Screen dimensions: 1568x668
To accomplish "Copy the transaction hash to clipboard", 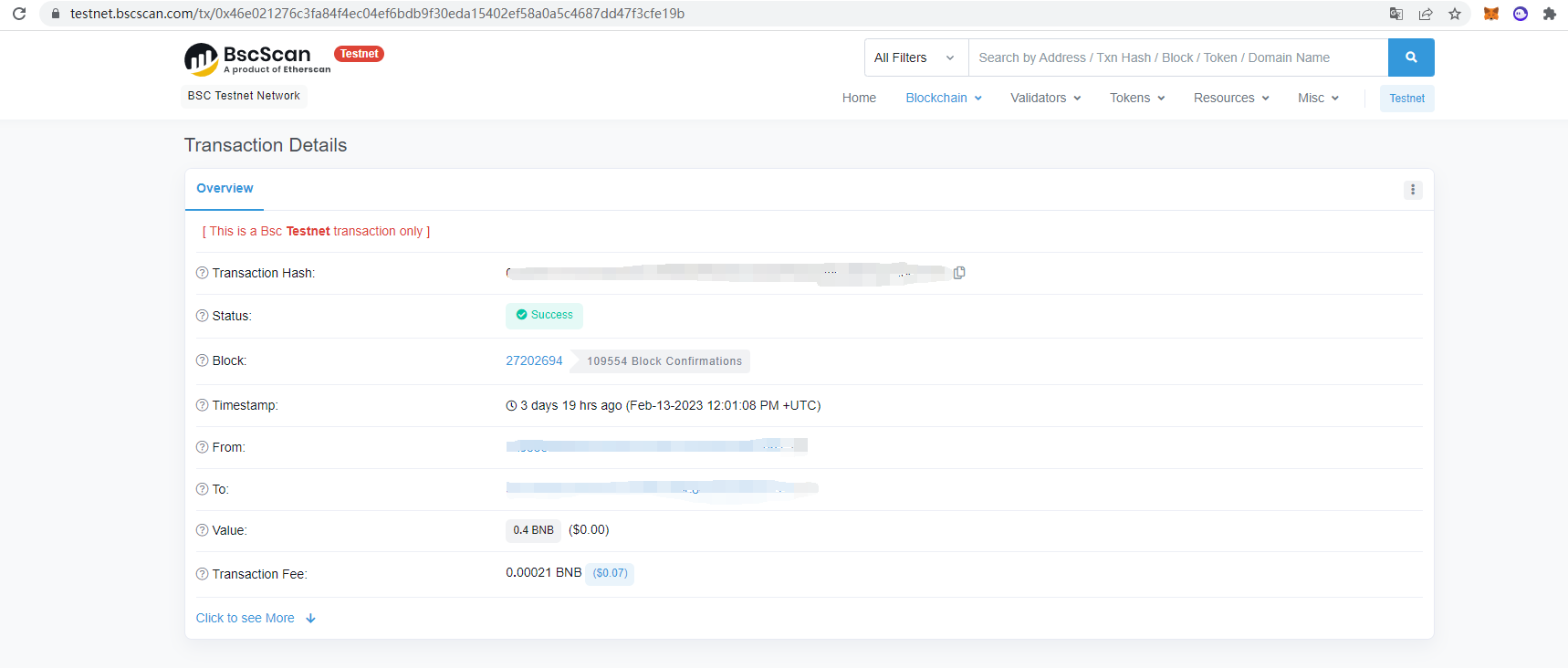I will click(959, 273).
